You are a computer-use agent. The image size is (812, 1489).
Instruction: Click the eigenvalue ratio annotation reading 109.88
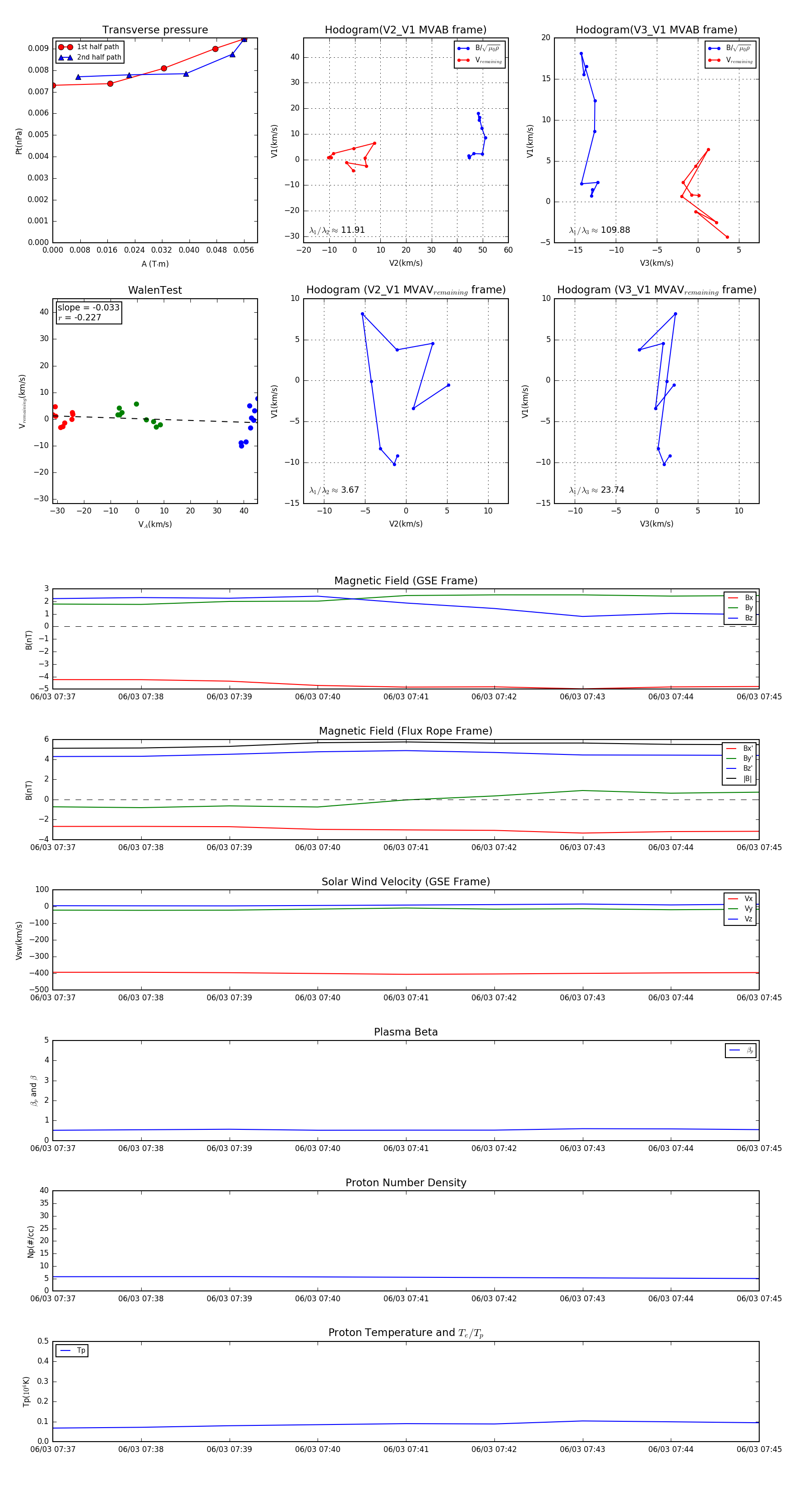pyautogui.click(x=600, y=230)
